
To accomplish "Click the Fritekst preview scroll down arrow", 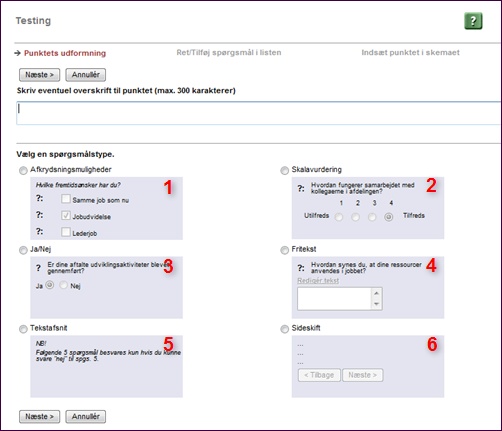I will coord(376,304).
